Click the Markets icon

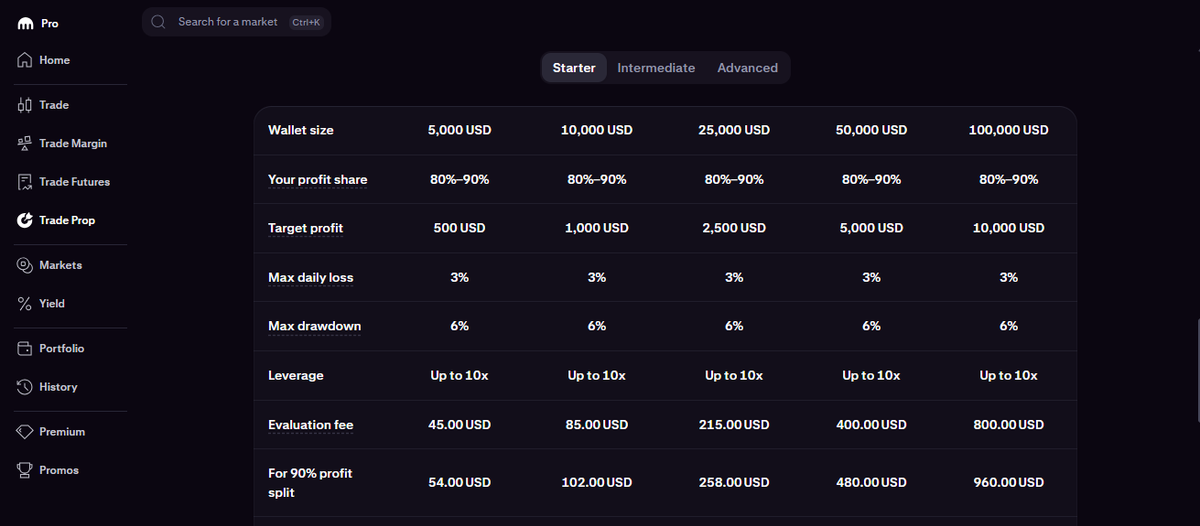25,265
